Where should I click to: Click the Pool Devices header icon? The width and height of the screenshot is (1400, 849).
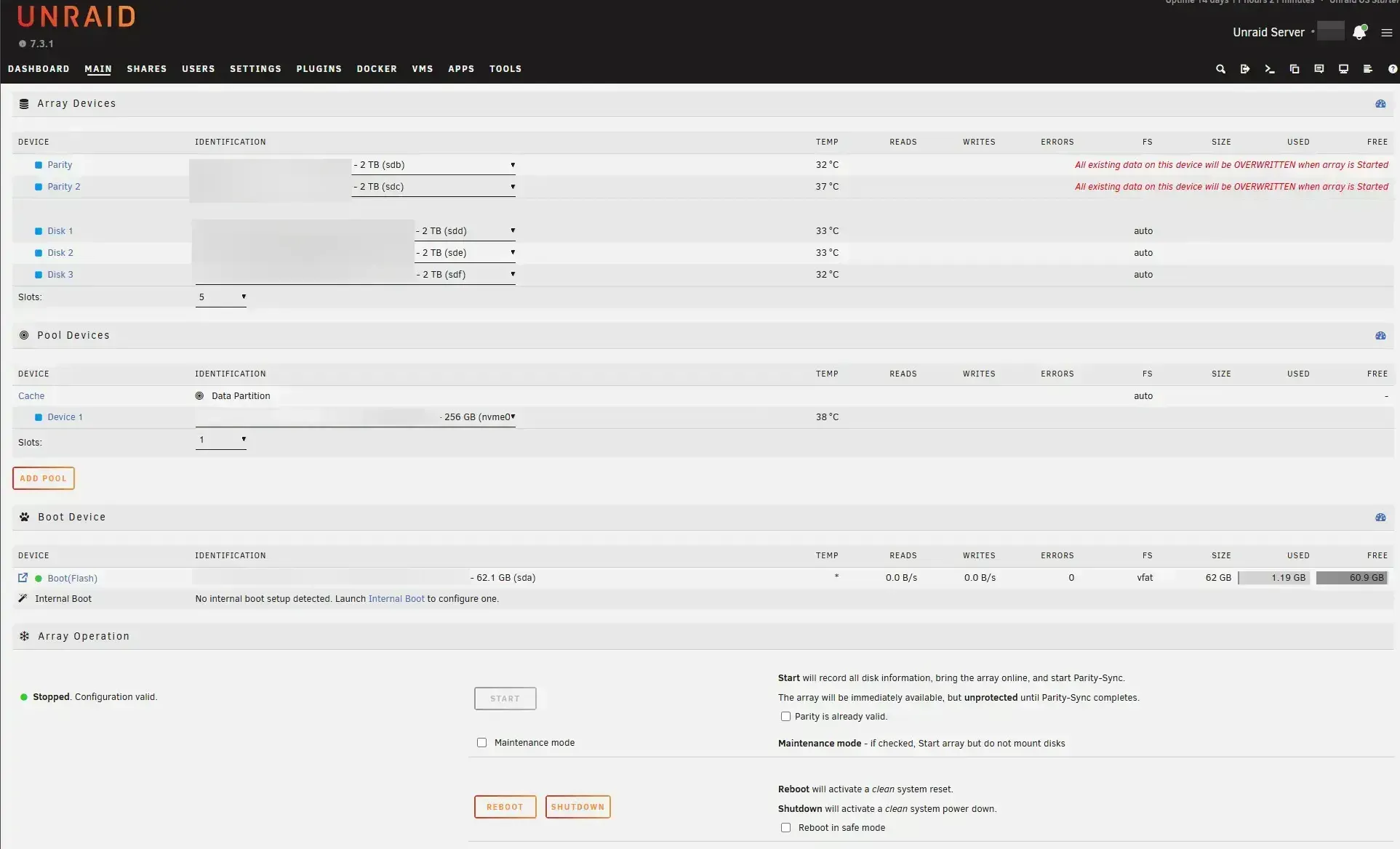coord(24,335)
